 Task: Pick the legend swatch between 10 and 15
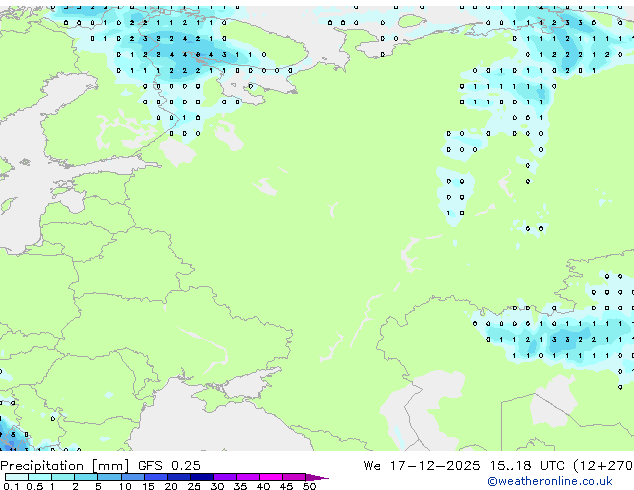[x=133, y=477]
